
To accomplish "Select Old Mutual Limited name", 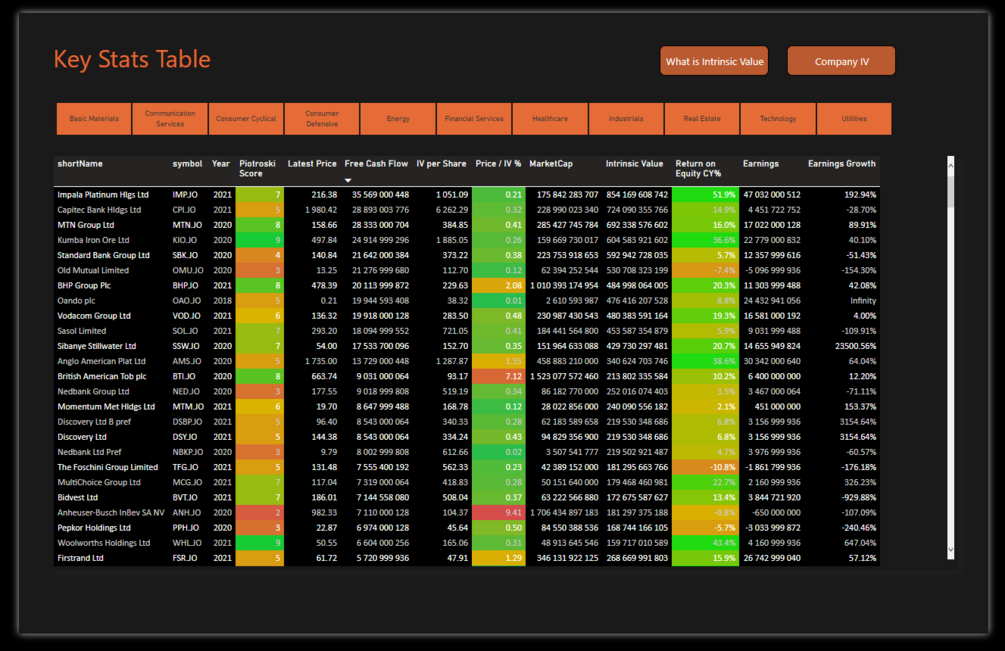I will coord(93,270).
